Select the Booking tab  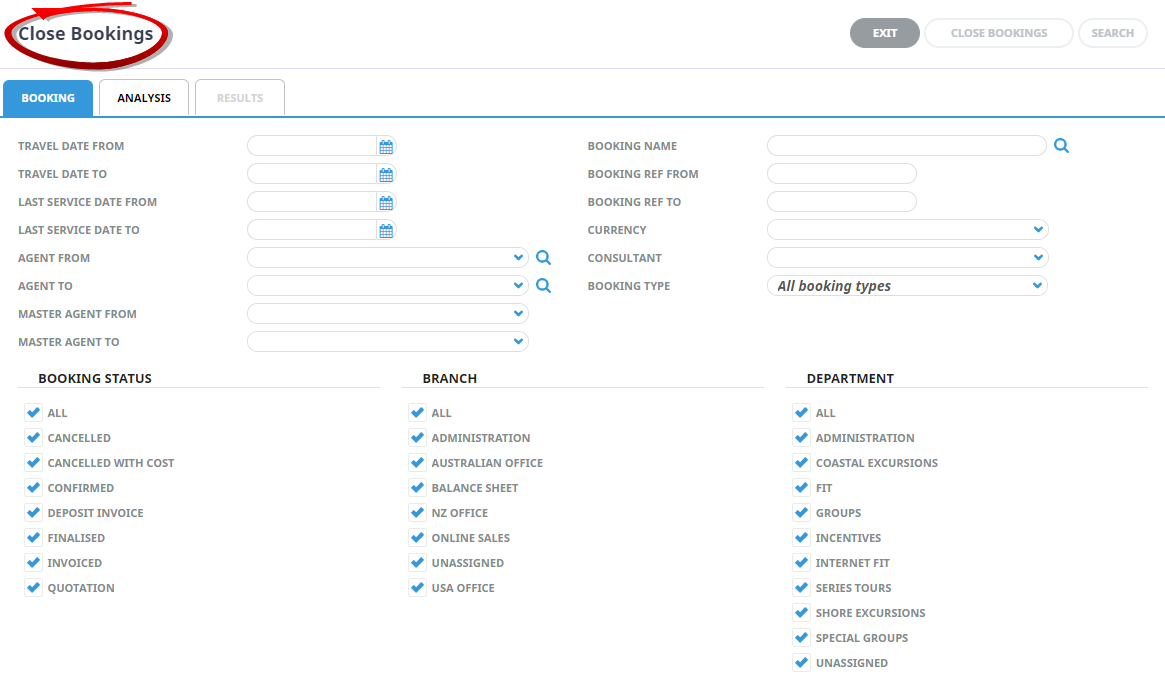[48, 98]
